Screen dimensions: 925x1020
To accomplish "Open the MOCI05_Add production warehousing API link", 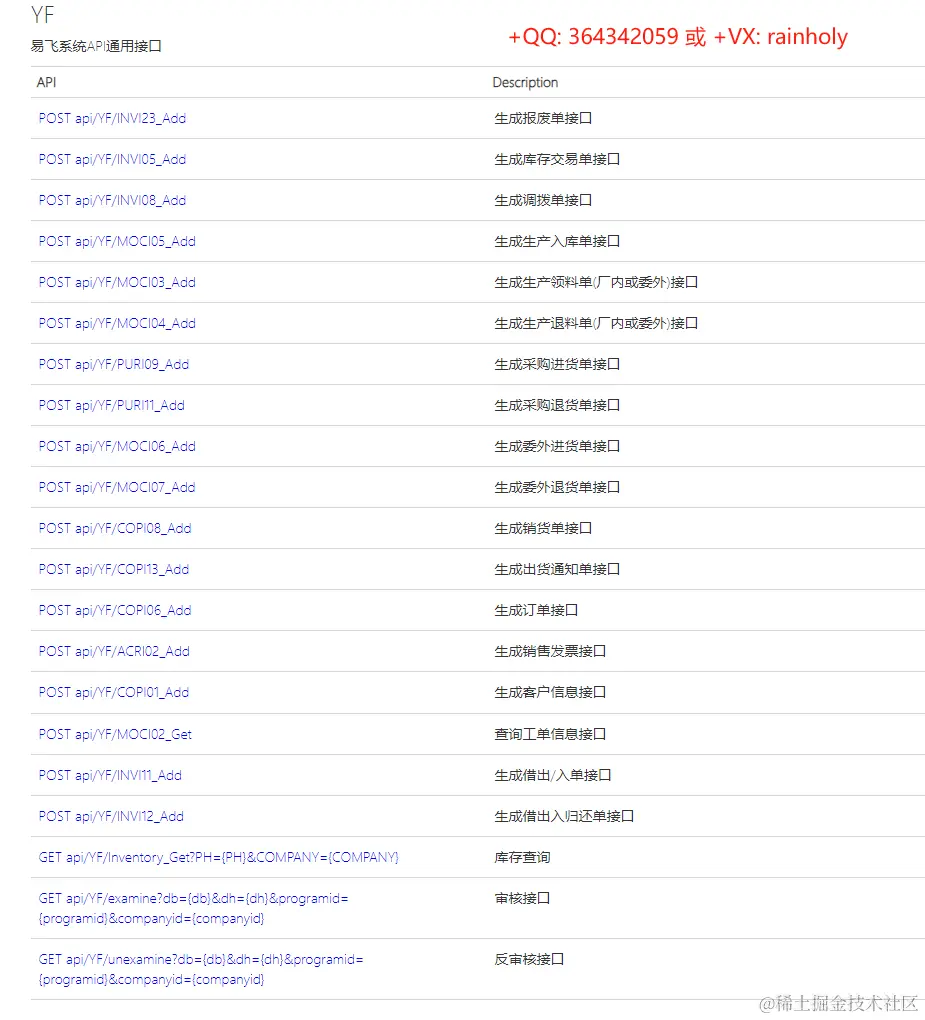I will (117, 241).
